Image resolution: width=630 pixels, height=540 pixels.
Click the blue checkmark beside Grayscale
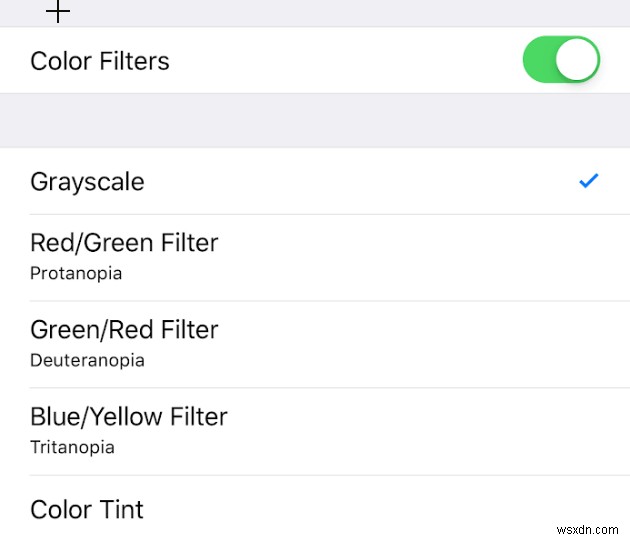589,181
